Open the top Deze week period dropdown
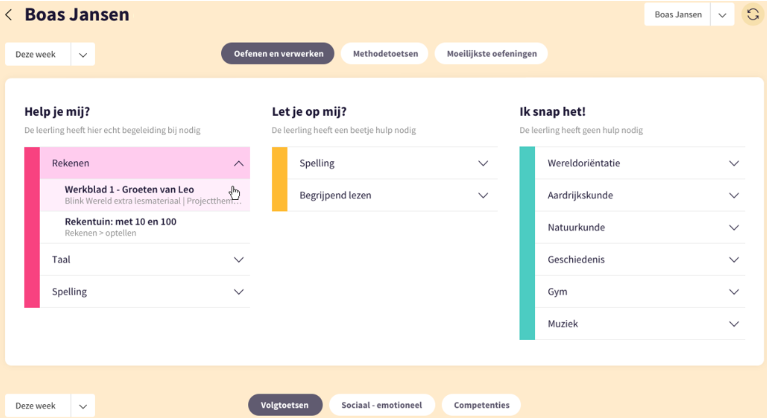767x418 pixels. [x=83, y=54]
